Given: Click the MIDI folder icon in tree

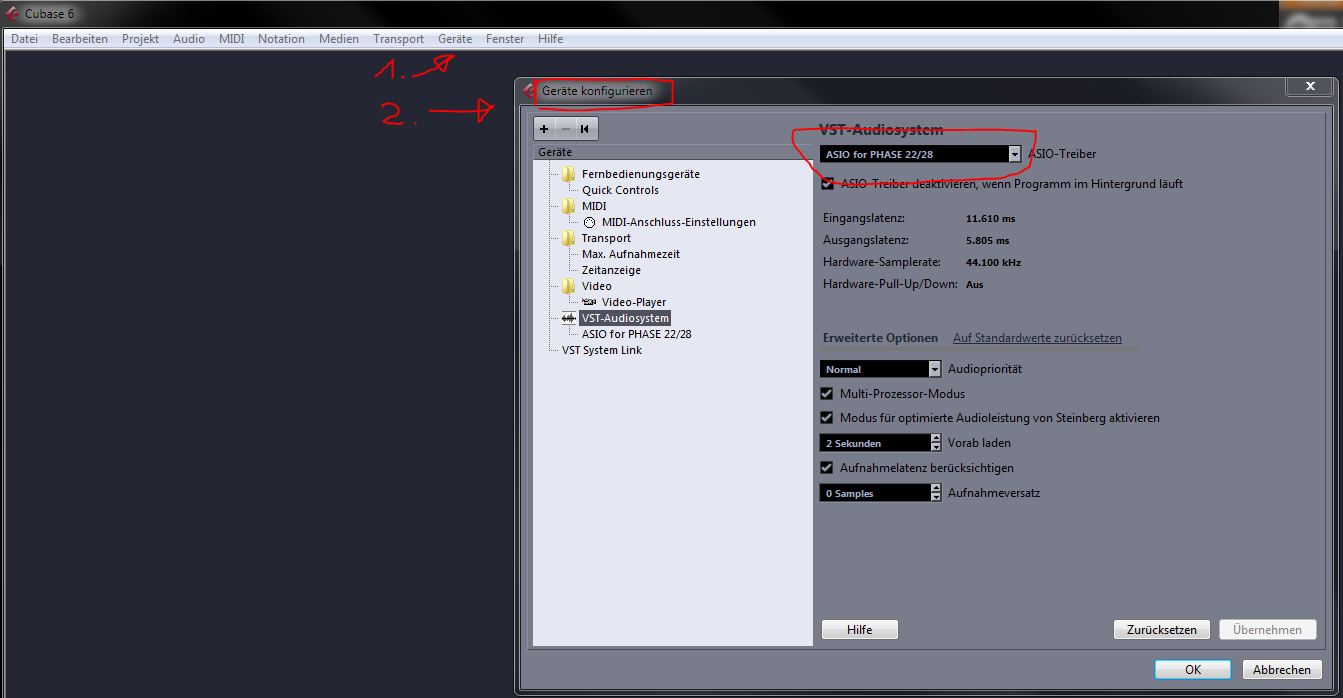Looking at the screenshot, I should click(x=569, y=206).
